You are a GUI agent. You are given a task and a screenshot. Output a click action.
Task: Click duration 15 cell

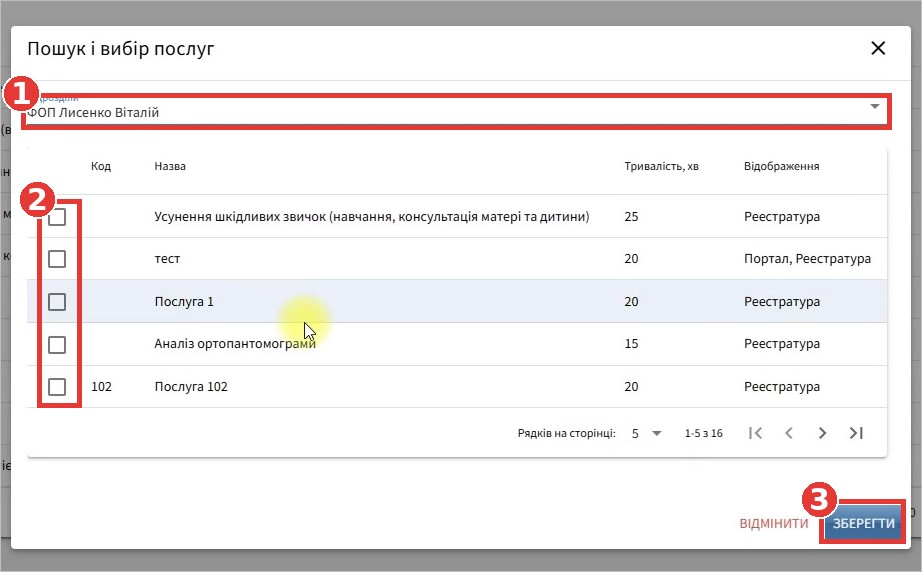632,344
